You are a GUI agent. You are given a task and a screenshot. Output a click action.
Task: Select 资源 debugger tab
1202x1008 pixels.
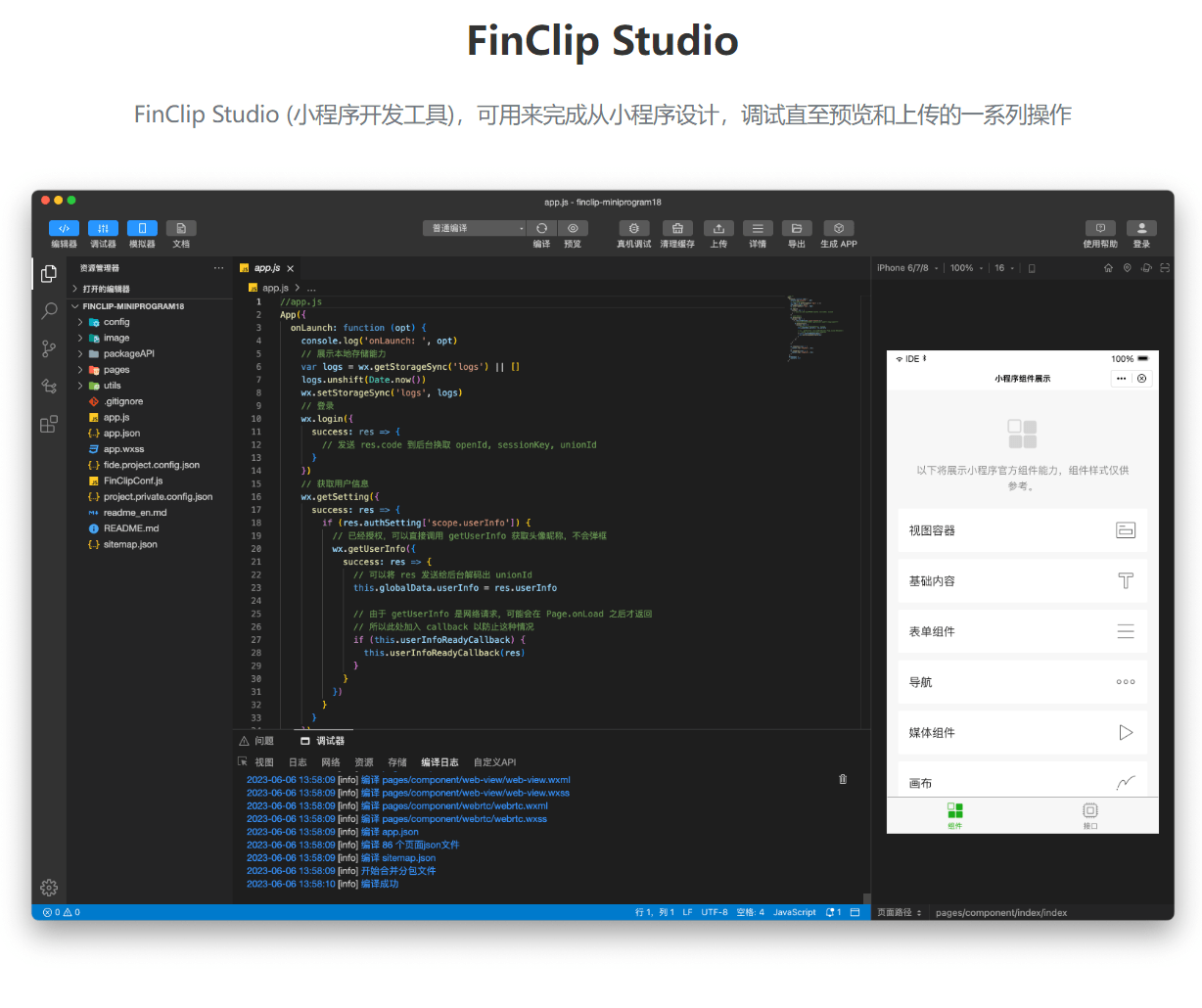click(364, 762)
